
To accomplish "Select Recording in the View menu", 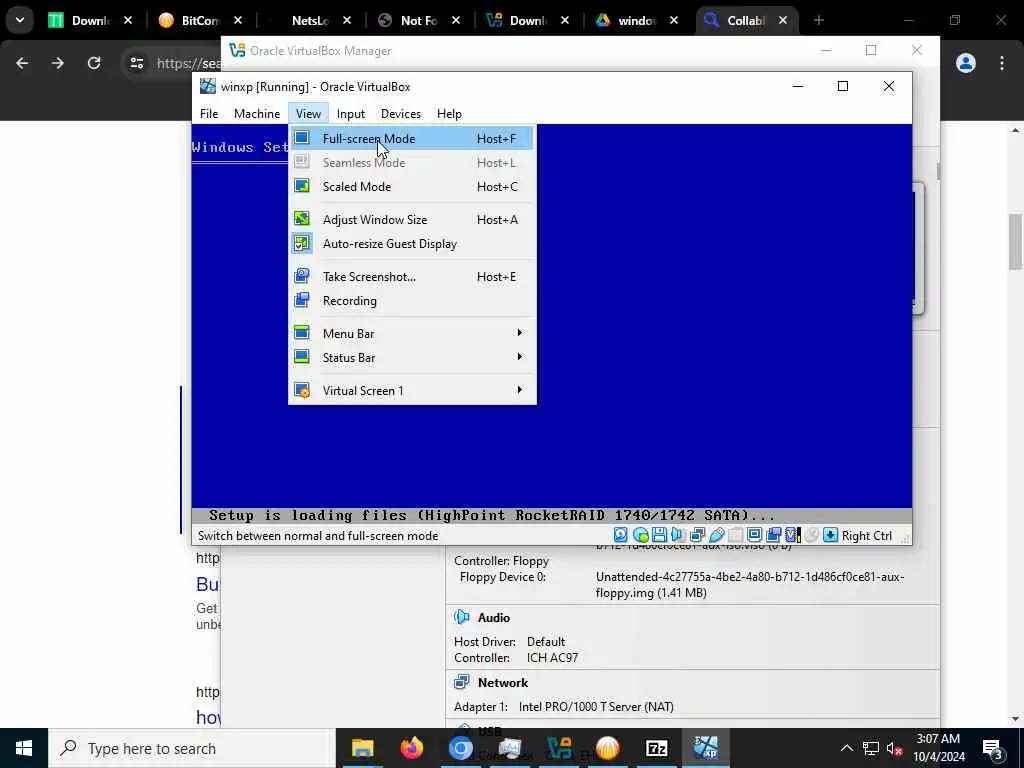I will [412, 300].
